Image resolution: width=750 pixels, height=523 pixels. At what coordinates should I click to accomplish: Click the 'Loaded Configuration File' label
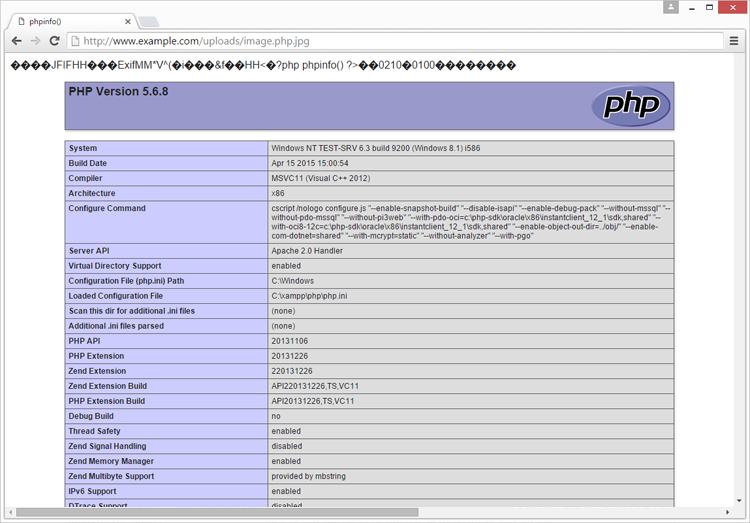(116, 296)
